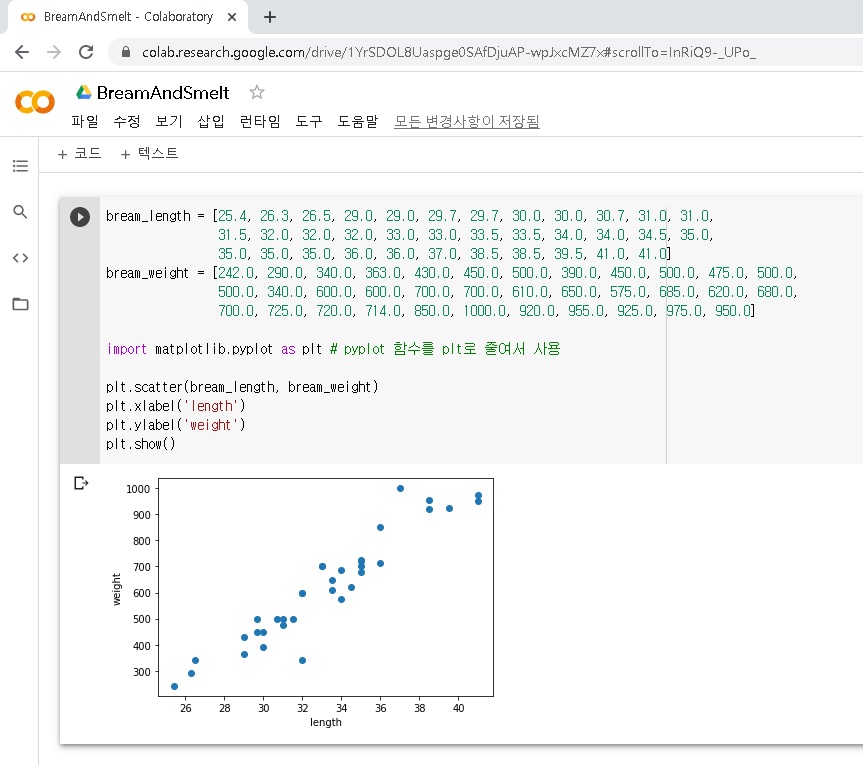The image size is (863, 765).
Task: Open the code snippets panel
Action: pyautogui.click(x=20, y=258)
